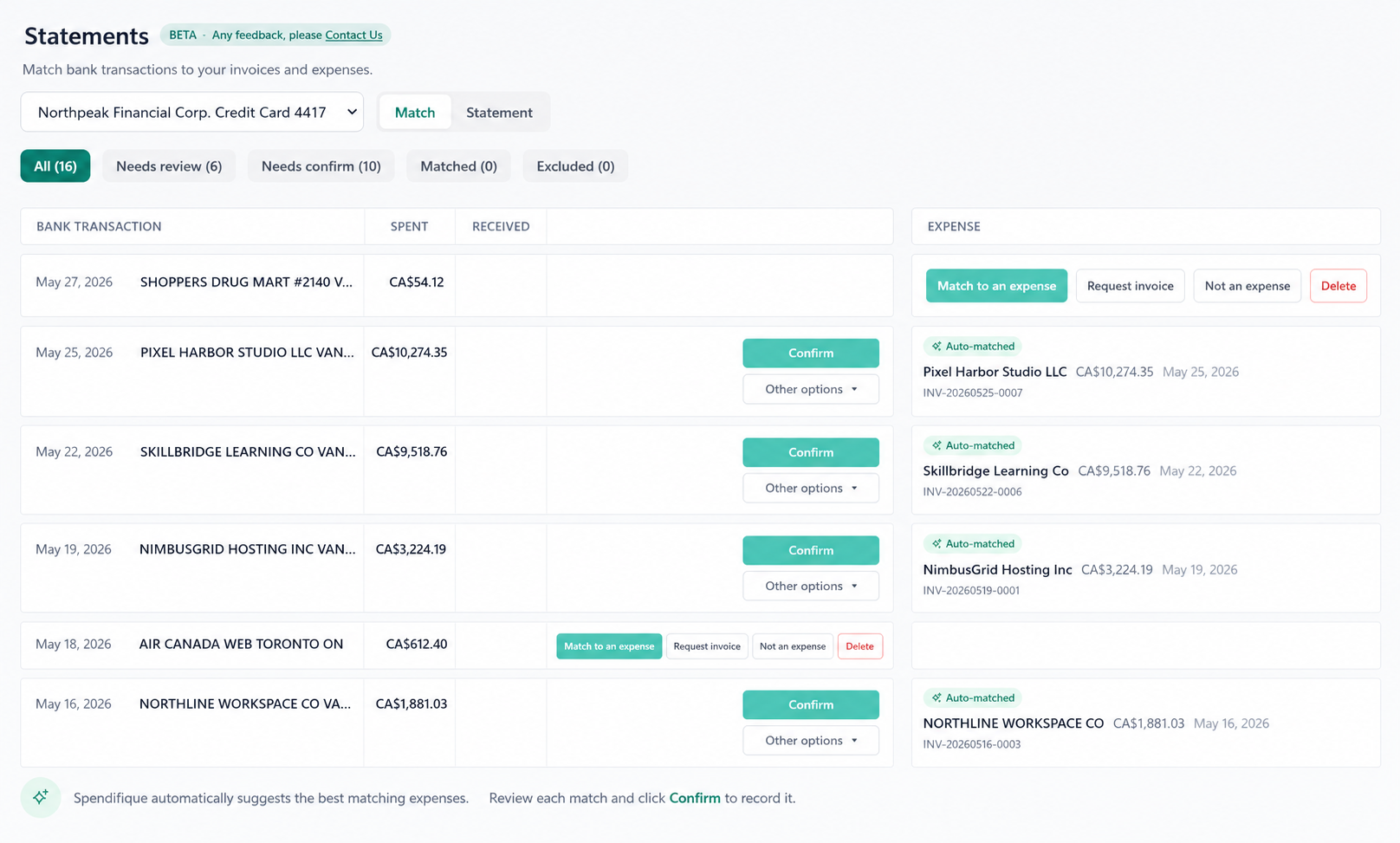
Task: Open the Contact Us feedback link
Action: [353, 35]
